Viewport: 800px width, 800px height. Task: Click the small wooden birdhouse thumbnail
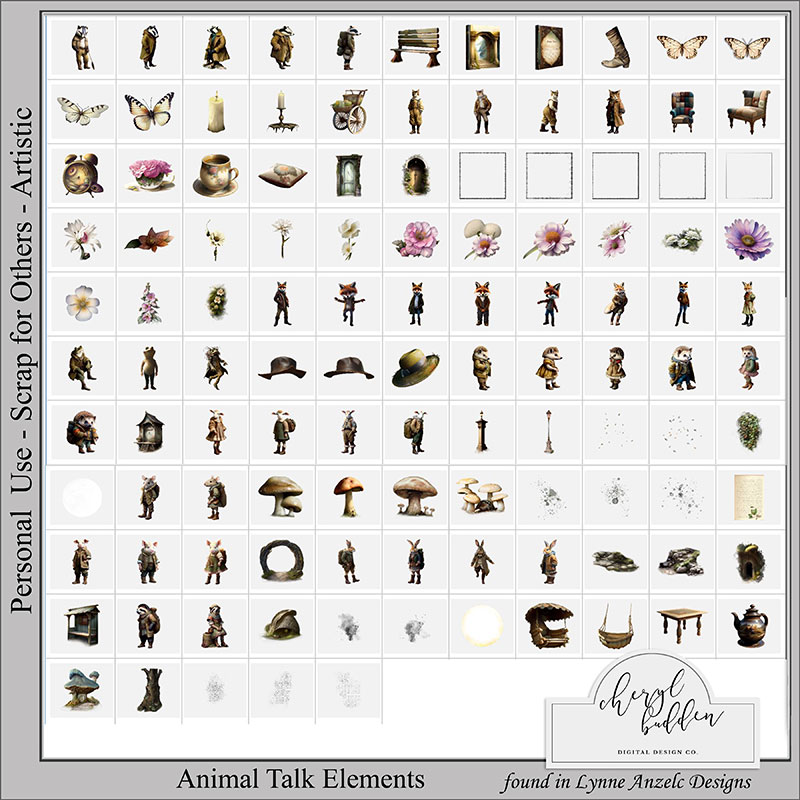click(x=148, y=431)
